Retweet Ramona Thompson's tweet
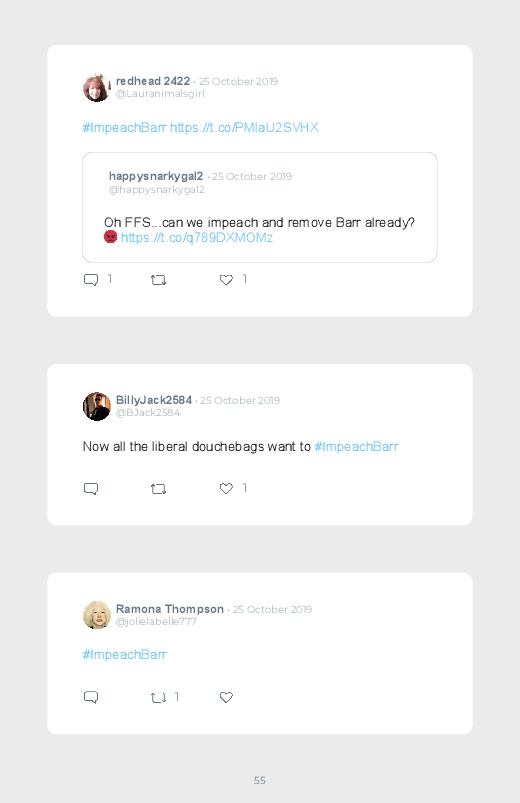This screenshot has width=520, height=803. [158, 698]
